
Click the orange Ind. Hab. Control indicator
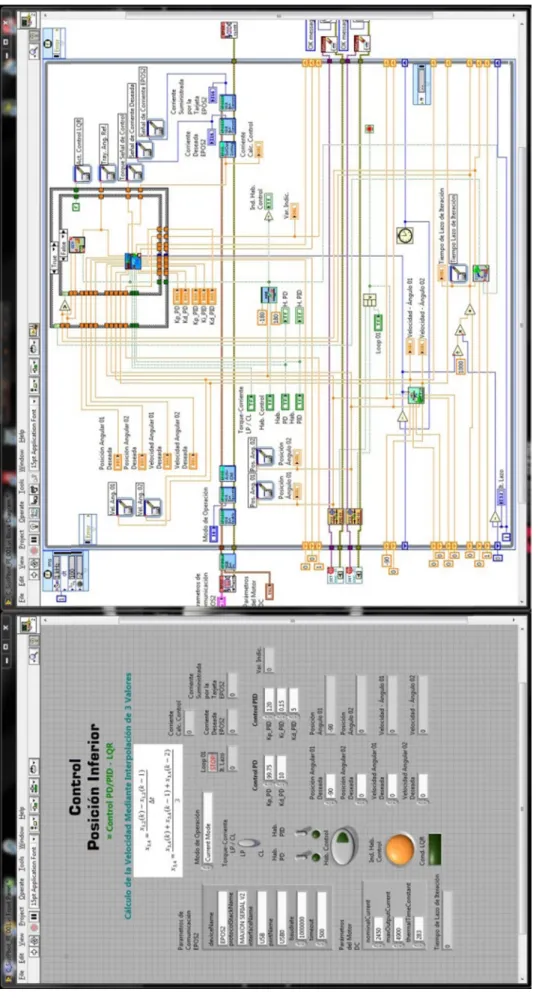tap(400, 848)
